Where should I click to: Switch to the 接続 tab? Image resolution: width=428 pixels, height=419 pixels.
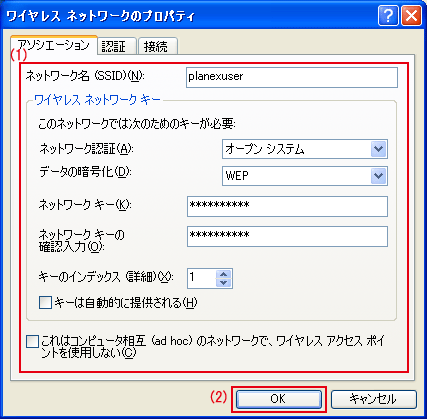tap(158, 46)
